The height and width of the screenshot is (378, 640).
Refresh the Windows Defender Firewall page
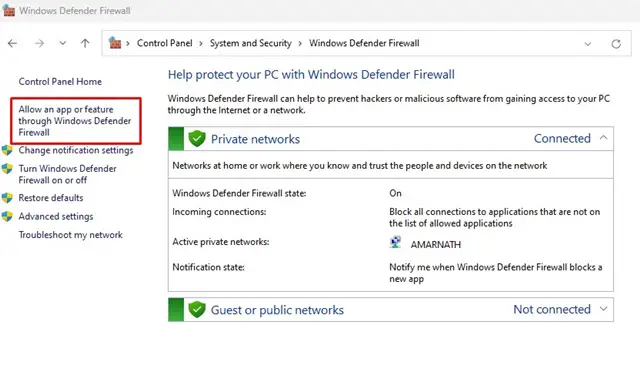pyautogui.click(x=616, y=44)
